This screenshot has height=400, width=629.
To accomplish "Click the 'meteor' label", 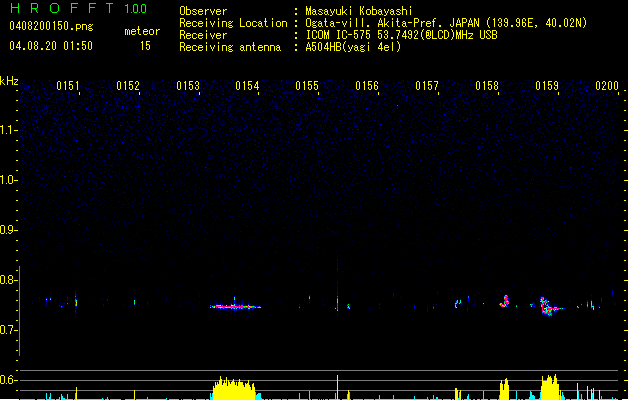I will pyautogui.click(x=142, y=31).
